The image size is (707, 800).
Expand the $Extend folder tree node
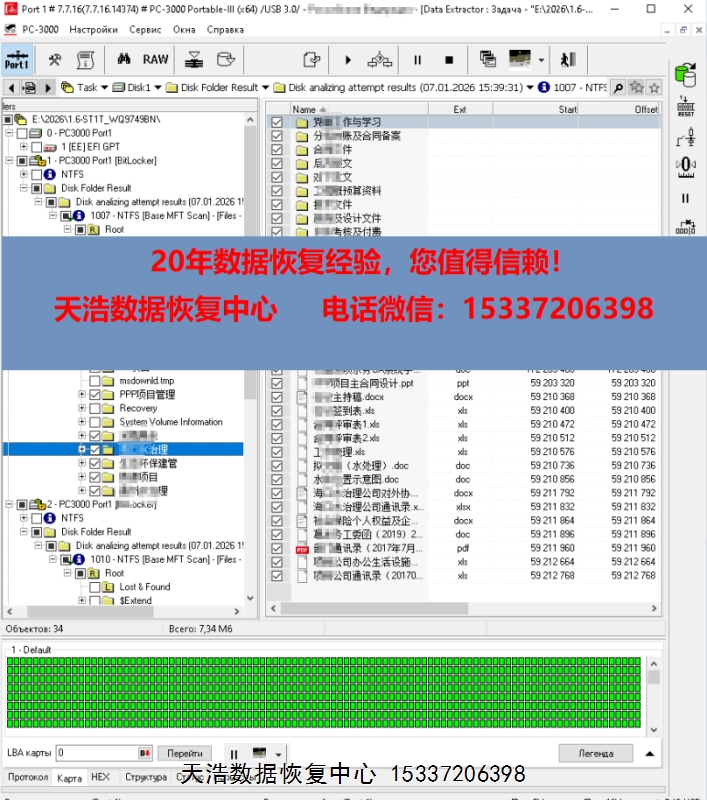click(81, 601)
